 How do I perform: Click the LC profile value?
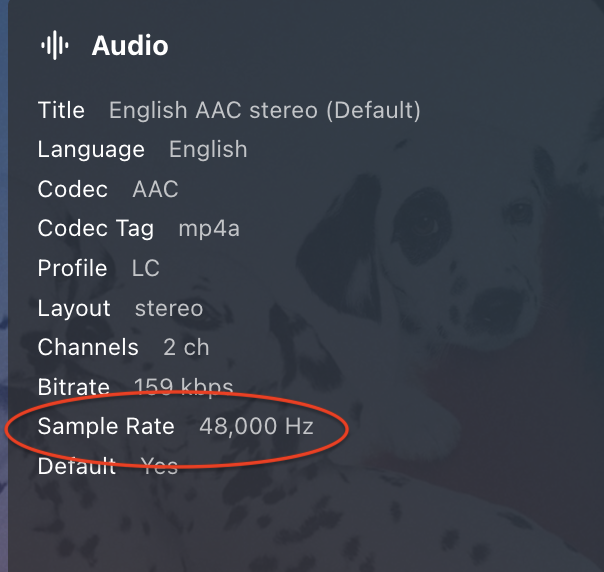point(146,268)
